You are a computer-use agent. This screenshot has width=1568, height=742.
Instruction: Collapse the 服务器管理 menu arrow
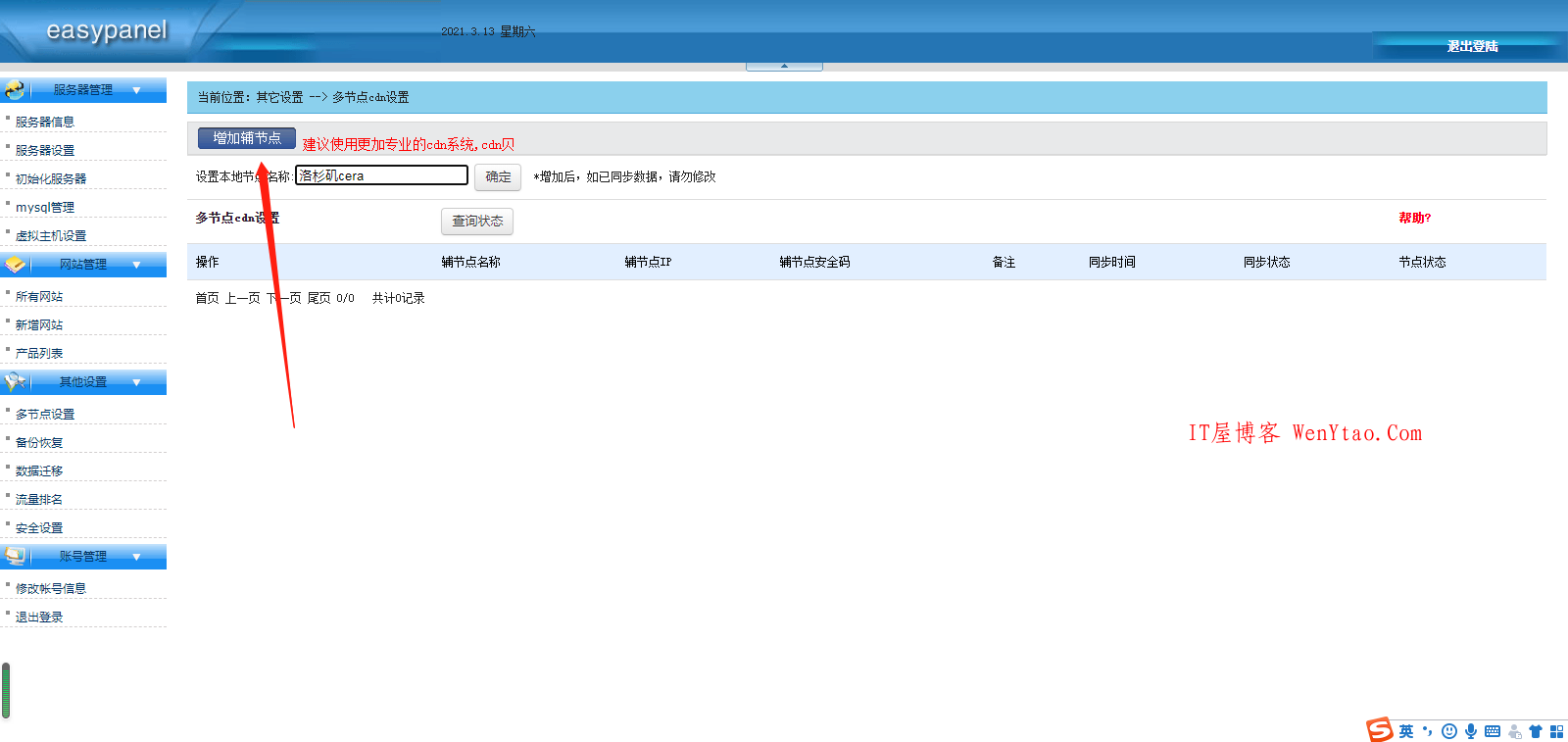136,90
